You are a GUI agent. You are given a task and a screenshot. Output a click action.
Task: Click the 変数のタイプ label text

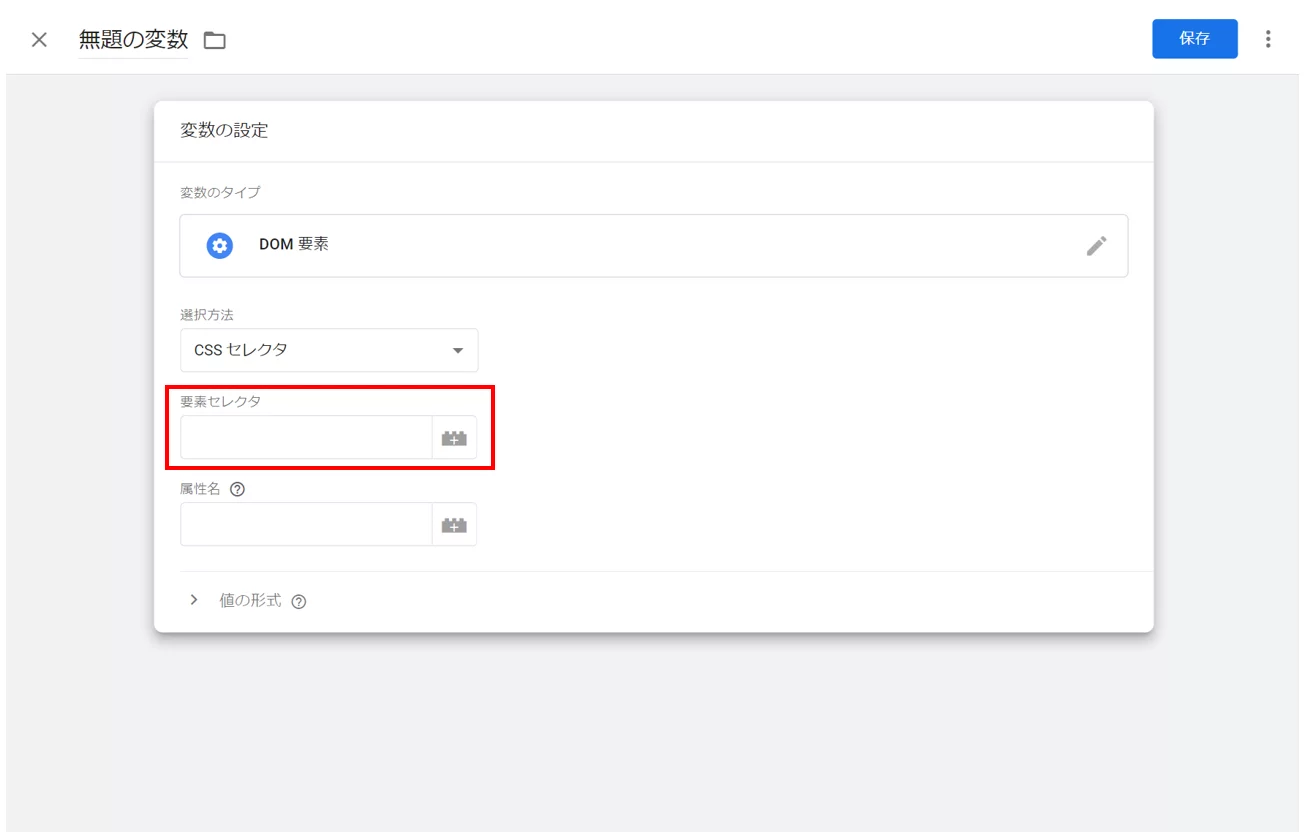click(220, 192)
